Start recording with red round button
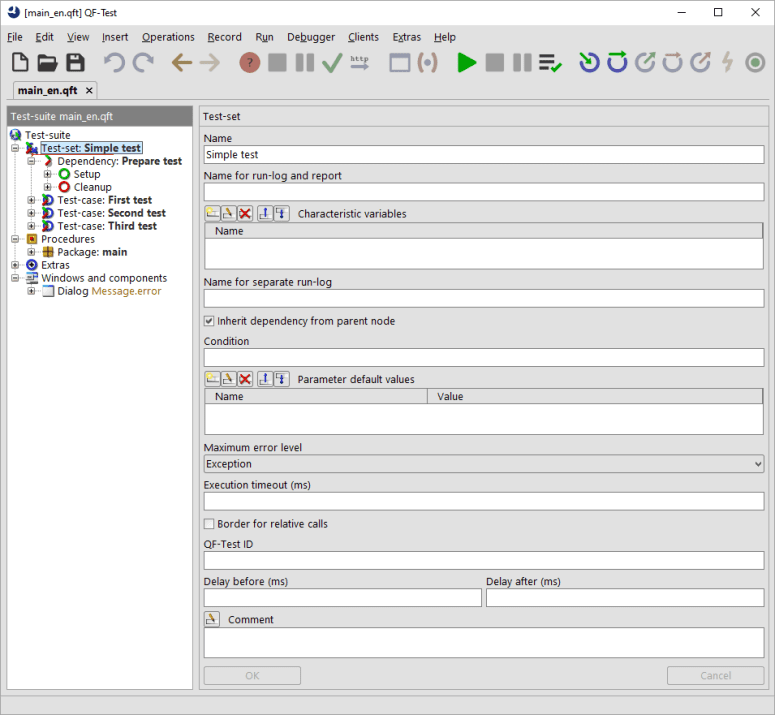 pos(250,63)
